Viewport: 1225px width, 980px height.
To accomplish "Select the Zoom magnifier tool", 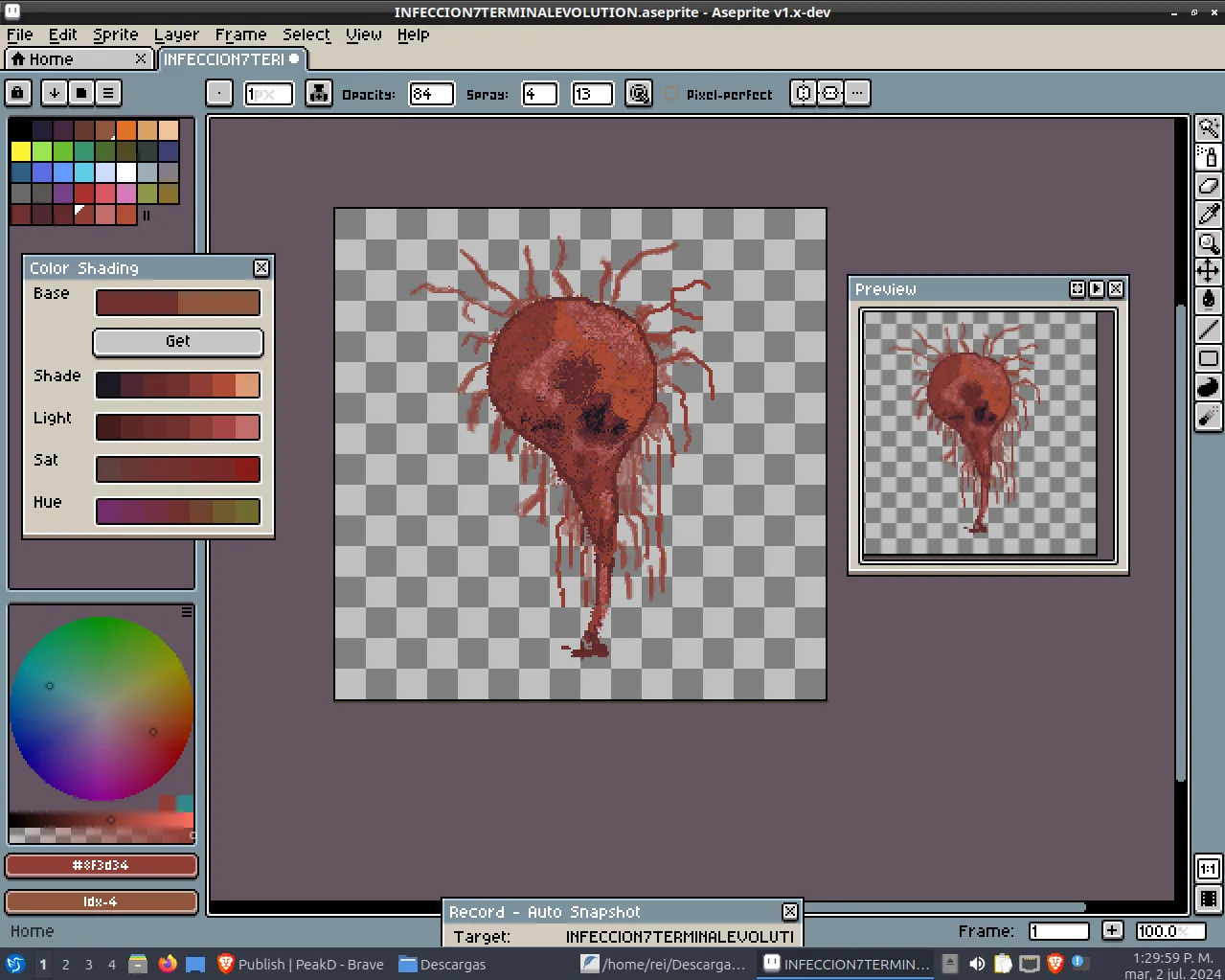I will [x=1209, y=243].
